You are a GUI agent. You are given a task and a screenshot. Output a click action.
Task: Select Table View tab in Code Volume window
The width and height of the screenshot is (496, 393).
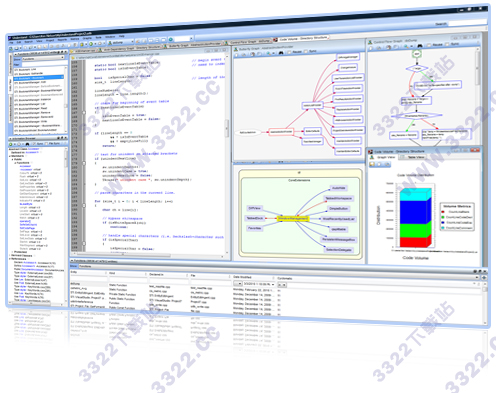[x=413, y=157]
